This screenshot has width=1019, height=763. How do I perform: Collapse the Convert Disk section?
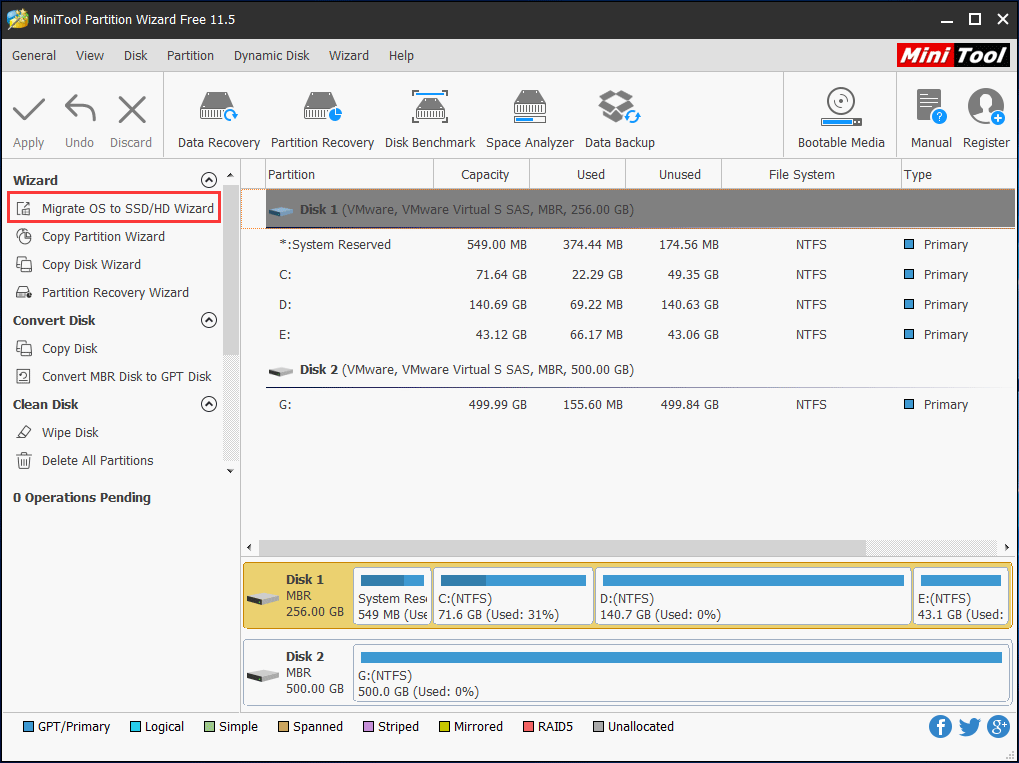click(209, 320)
